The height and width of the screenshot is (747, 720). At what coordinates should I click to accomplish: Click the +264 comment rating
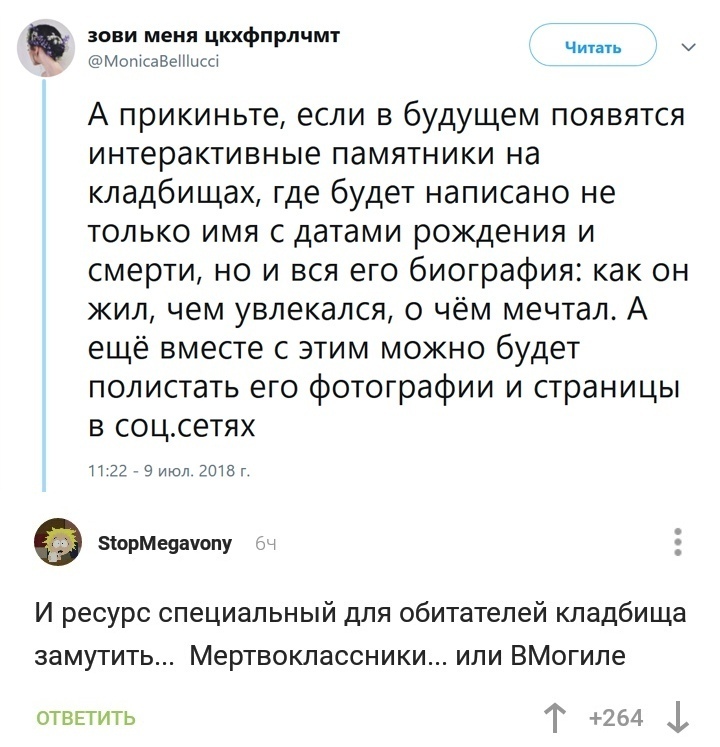tap(616, 717)
